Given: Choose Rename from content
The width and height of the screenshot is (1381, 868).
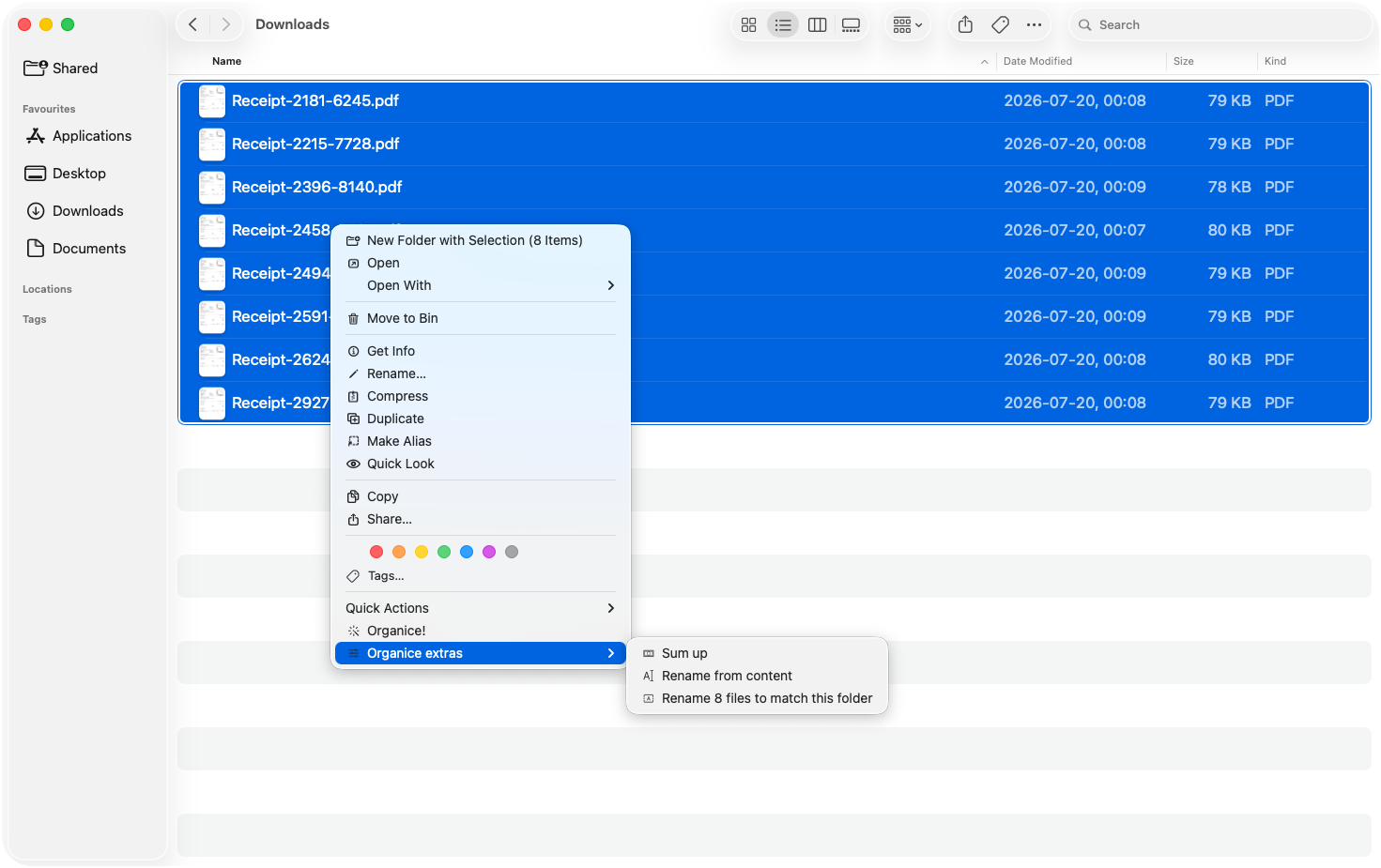Looking at the screenshot, I should [x=757, y=676].
